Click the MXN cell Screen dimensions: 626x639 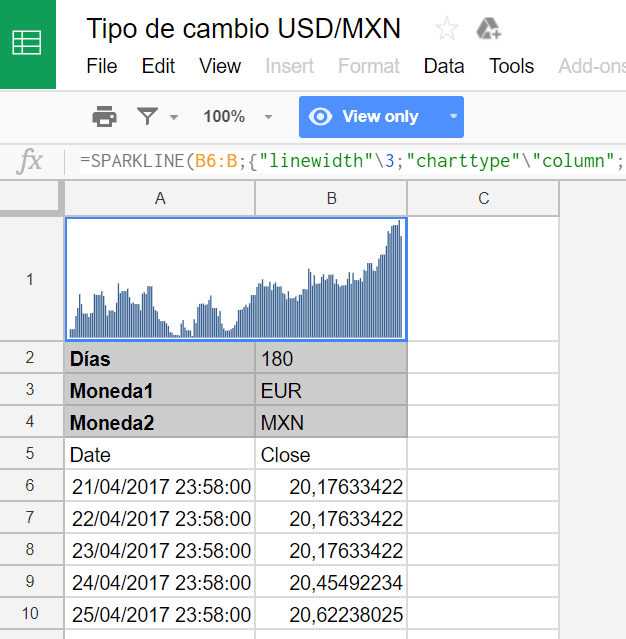tap(331, 422)
